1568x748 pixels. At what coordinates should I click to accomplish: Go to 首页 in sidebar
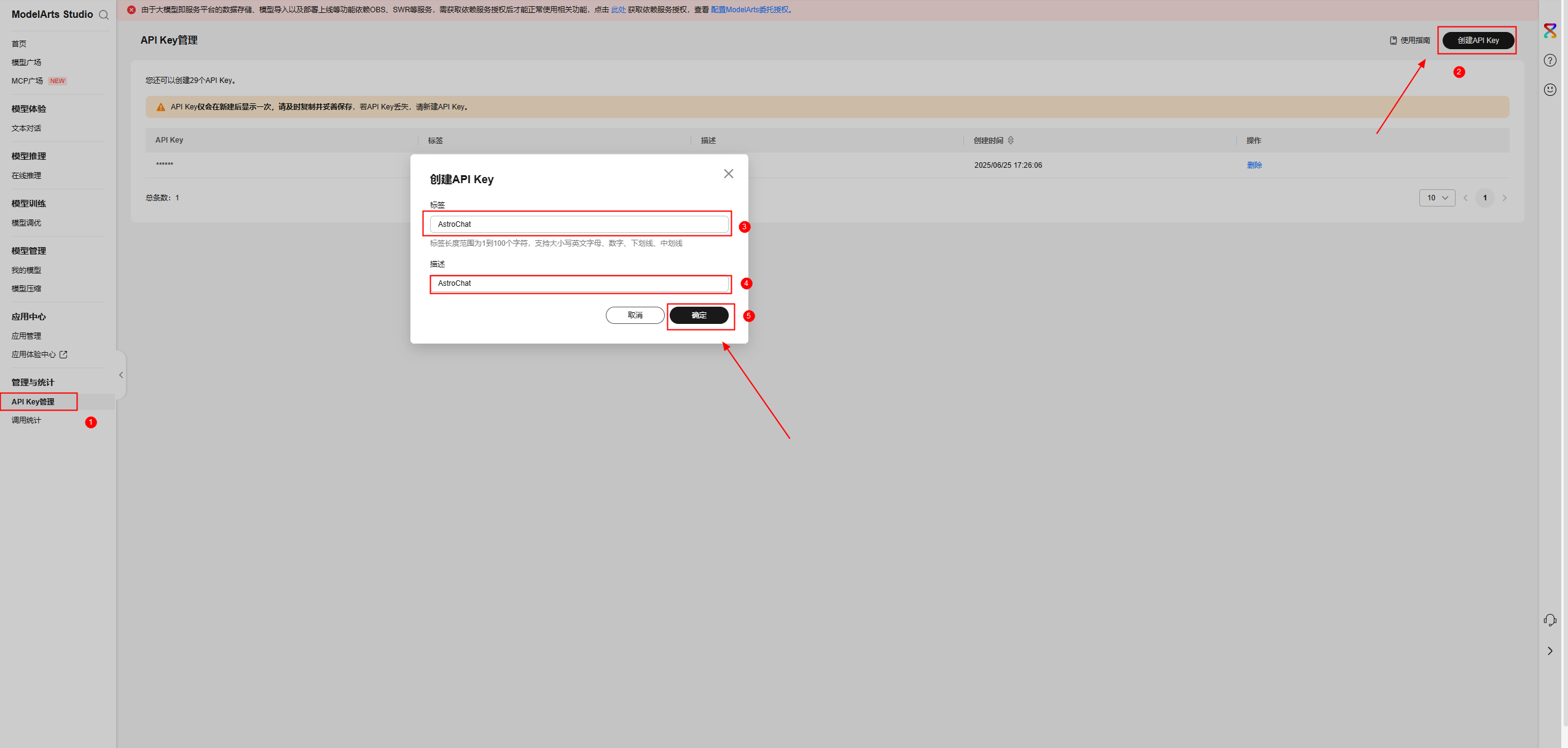19,44
